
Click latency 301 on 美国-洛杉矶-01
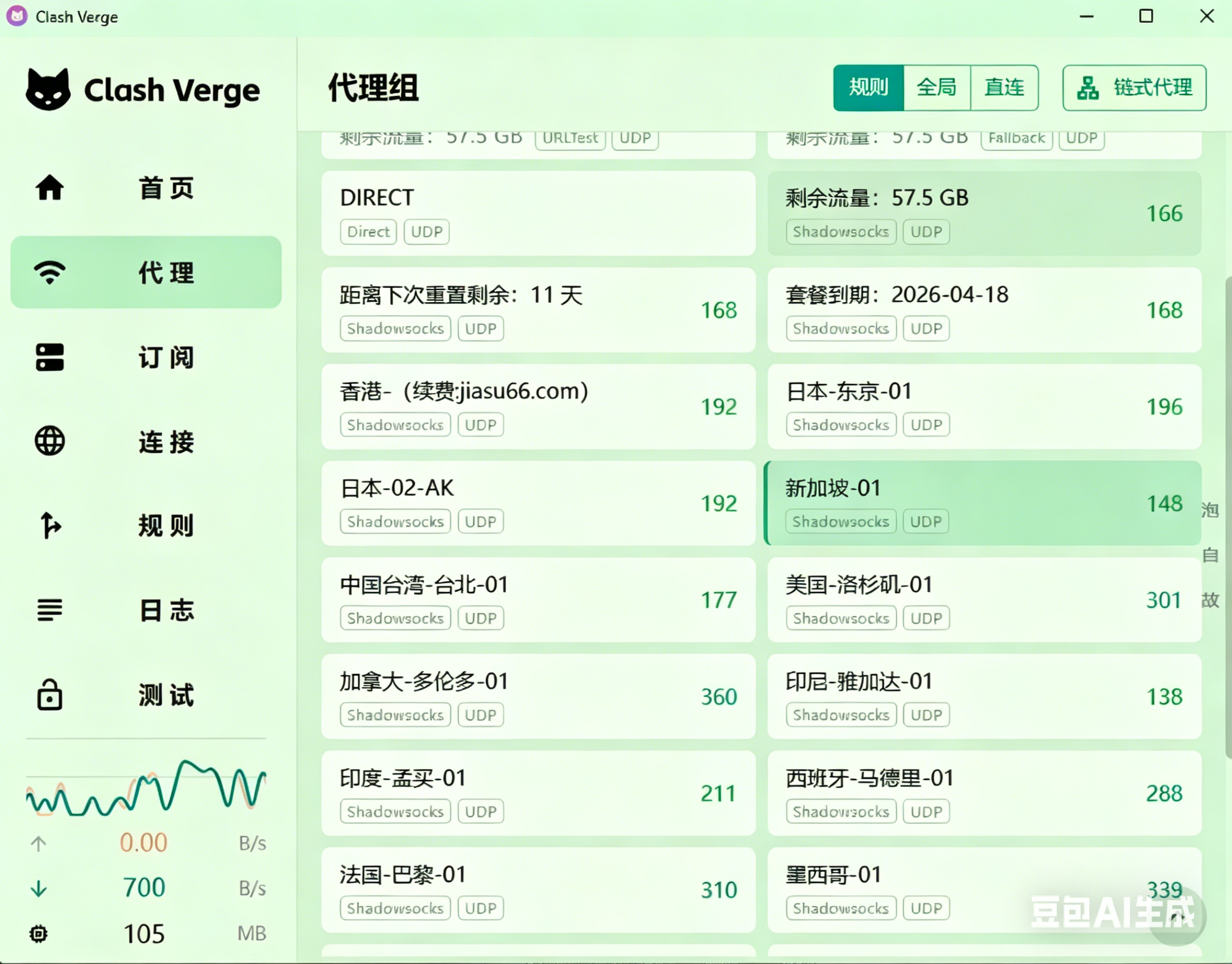(1164, 600)
